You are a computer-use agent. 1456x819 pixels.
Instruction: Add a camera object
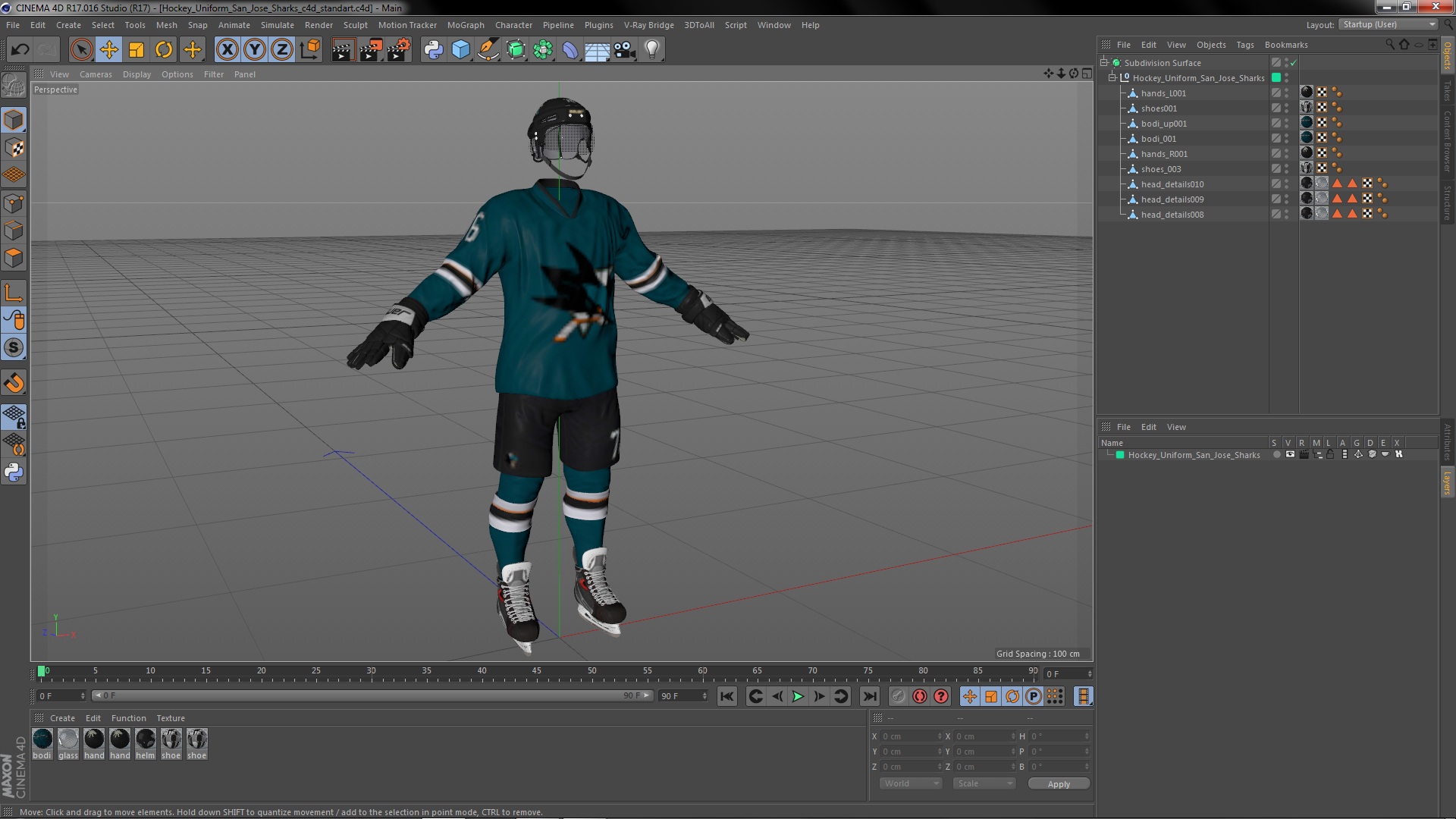click(x=625, y=50)
